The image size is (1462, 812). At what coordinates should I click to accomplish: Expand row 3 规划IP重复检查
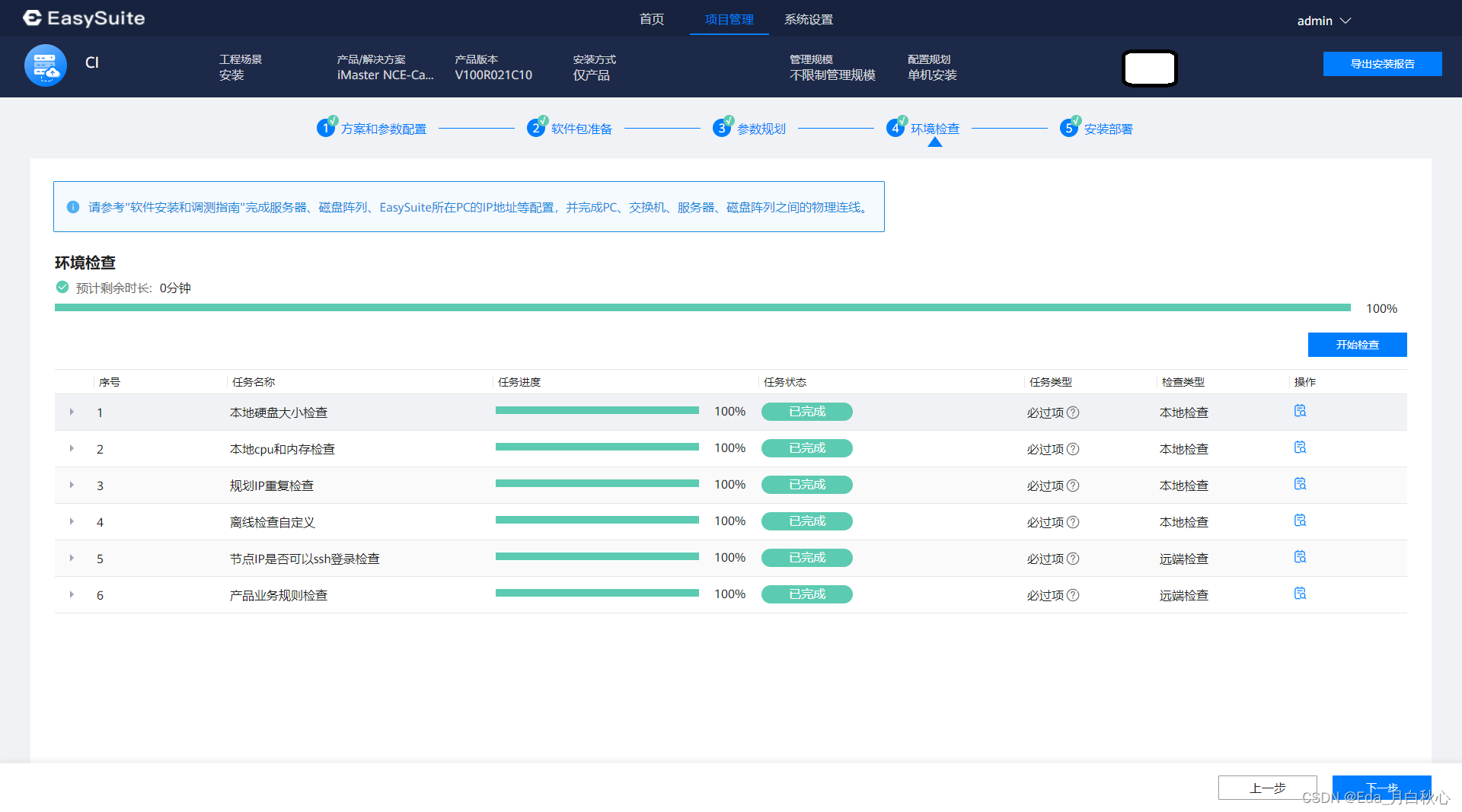[x=72, y=485]
